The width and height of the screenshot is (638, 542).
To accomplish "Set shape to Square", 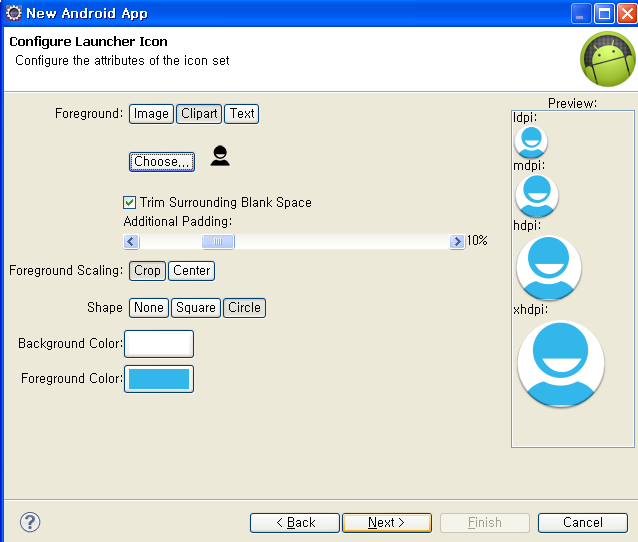I will click(x=196, y=308).
